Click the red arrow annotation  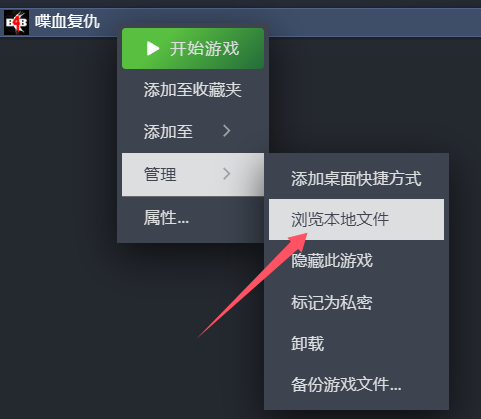(252, 285)
